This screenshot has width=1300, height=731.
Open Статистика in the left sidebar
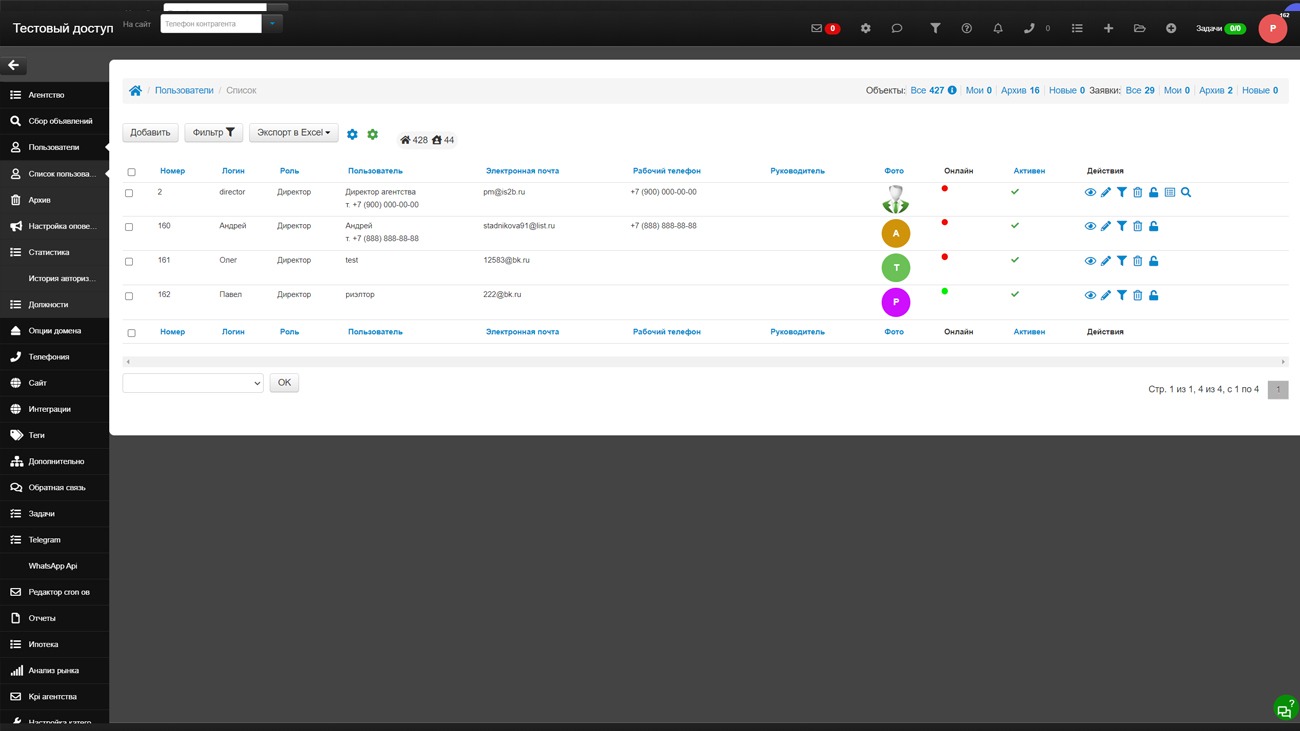49,252
